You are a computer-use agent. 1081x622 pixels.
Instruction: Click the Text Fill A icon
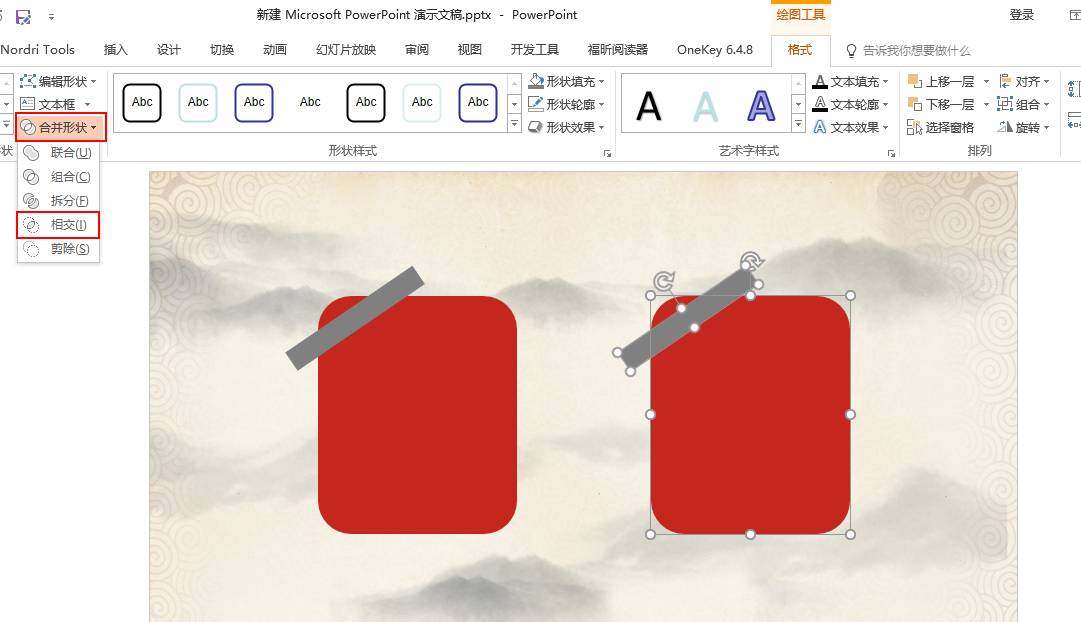tap(820, 81)
